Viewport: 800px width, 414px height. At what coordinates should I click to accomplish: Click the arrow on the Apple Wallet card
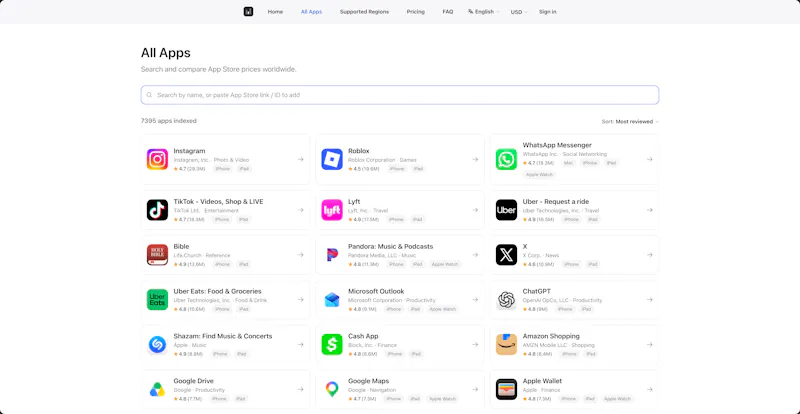pos(649,389)
